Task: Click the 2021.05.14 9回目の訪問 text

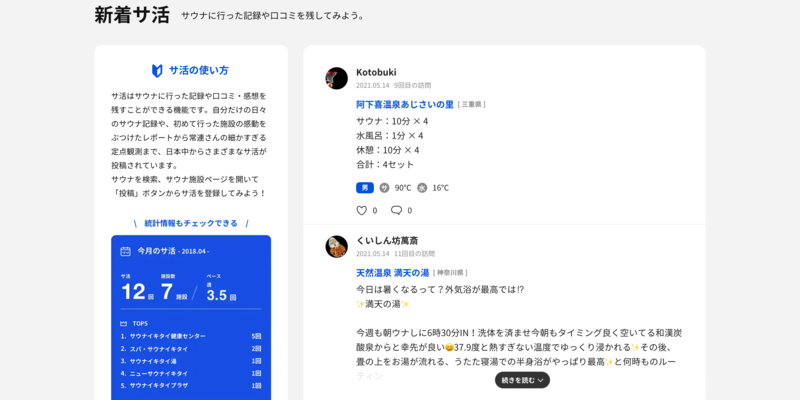Action: click(393, 85)
